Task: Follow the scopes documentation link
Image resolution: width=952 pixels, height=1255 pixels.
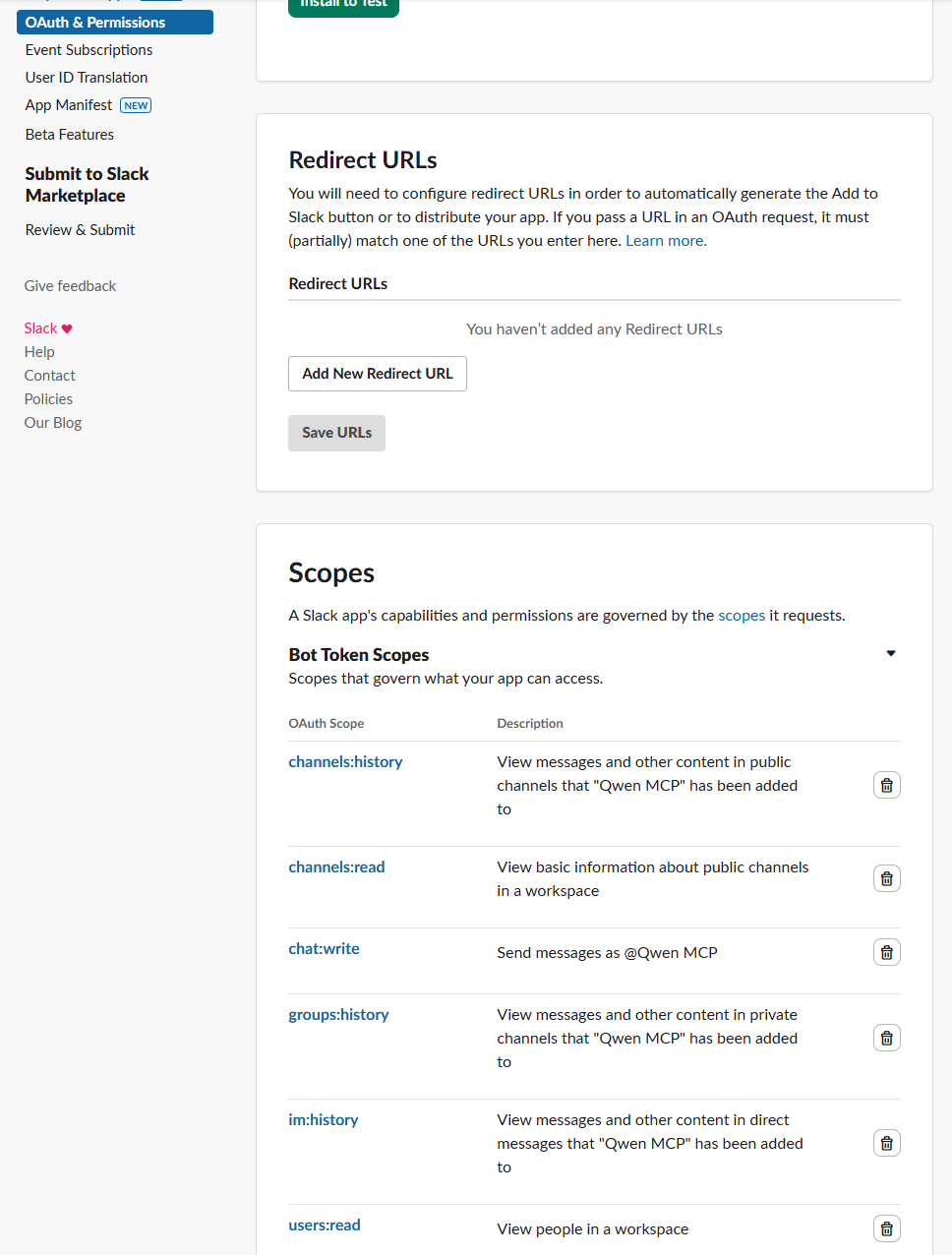Action: pos(742,616)
